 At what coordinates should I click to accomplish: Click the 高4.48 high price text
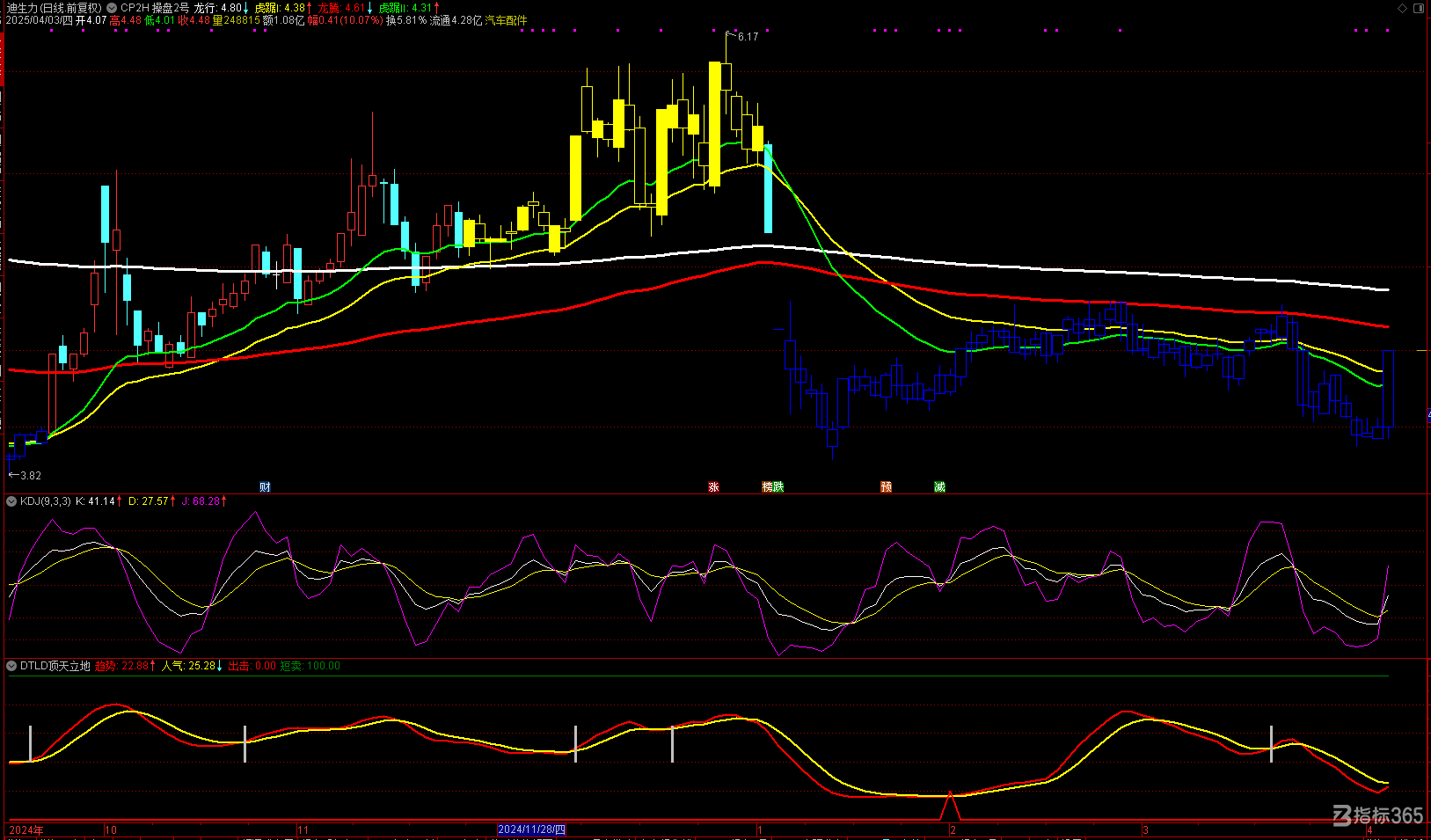coord(126,20)
